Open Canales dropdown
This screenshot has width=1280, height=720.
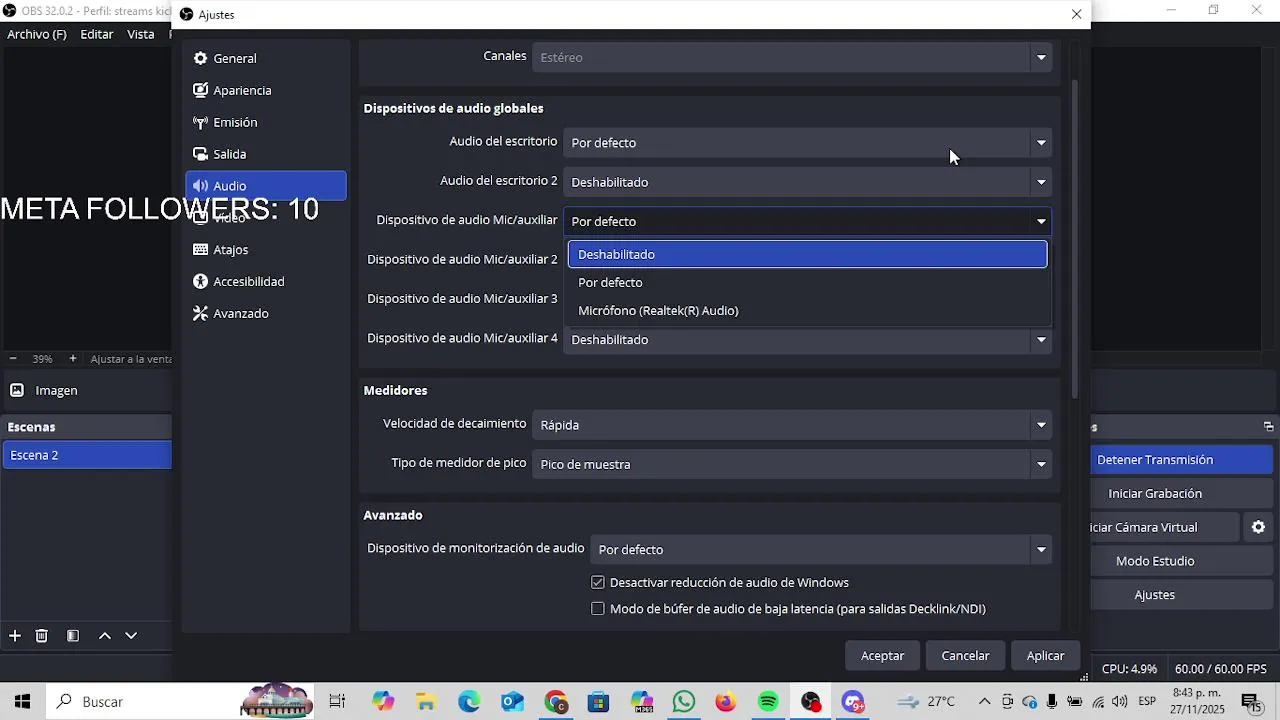click(791, 57)
